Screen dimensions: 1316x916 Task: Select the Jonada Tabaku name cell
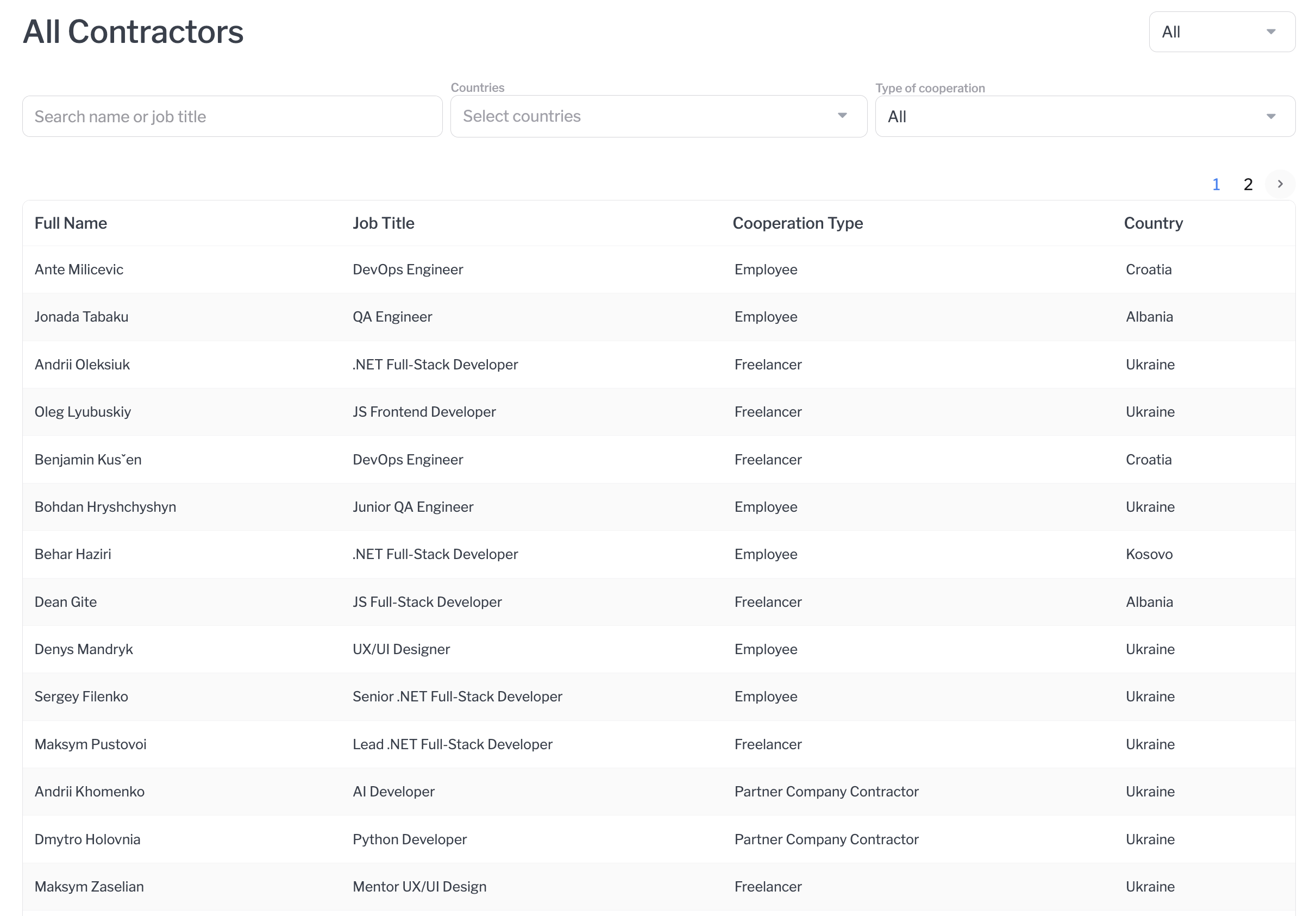[82, 317]
